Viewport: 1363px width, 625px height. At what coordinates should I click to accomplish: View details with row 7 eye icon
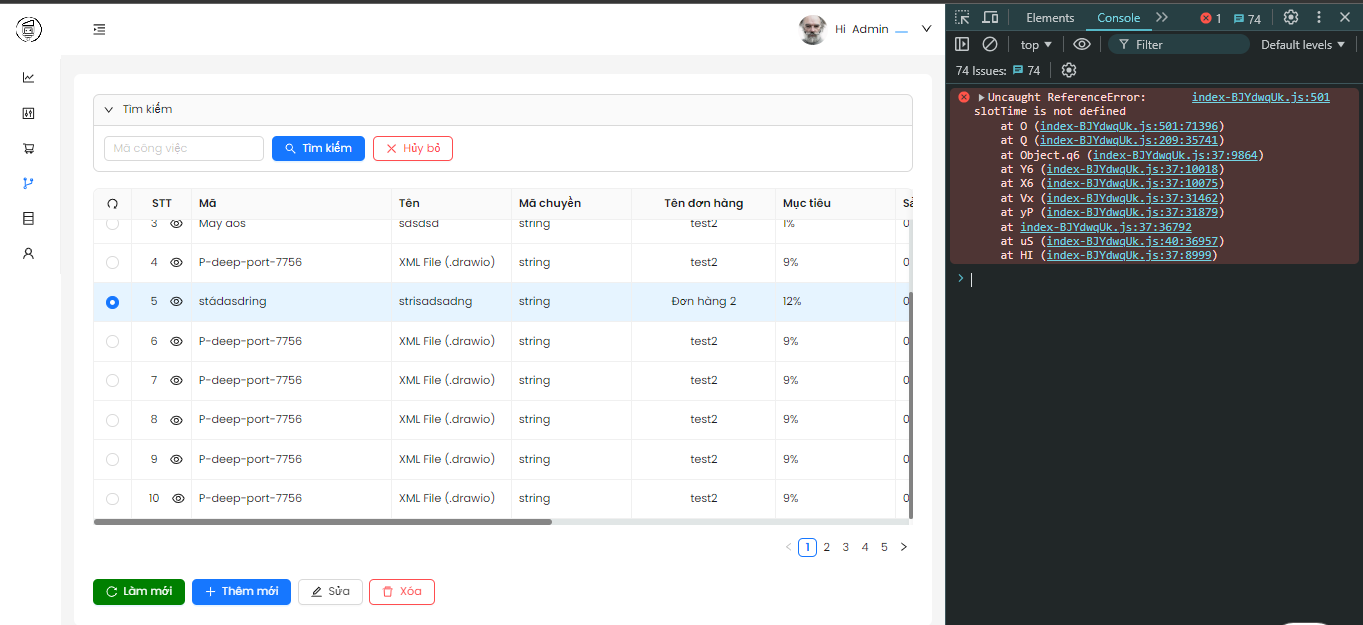[176, 380]
